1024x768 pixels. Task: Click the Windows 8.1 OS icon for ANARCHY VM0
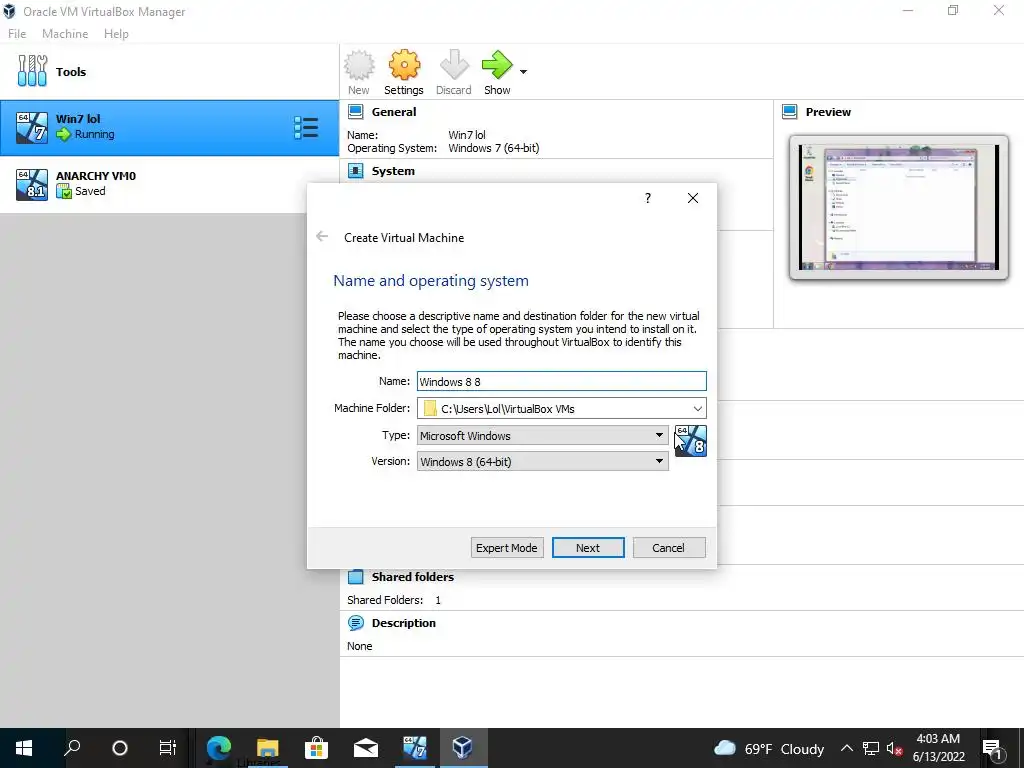click(32, 184)
